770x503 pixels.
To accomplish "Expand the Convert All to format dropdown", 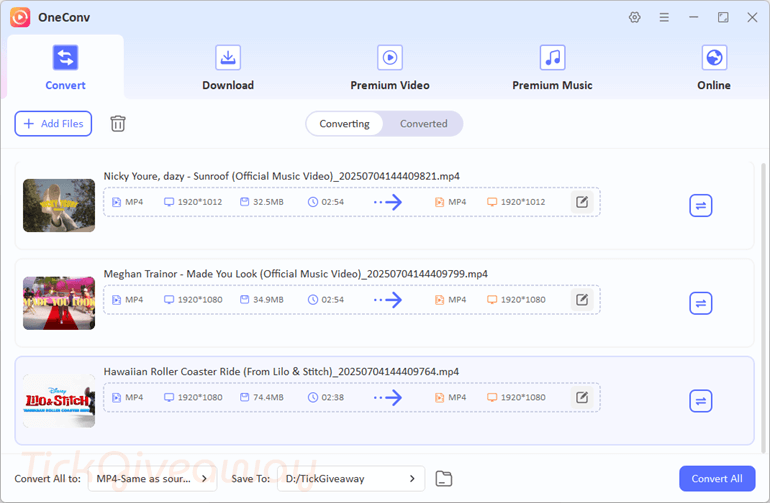I will [x=152, y=479].
